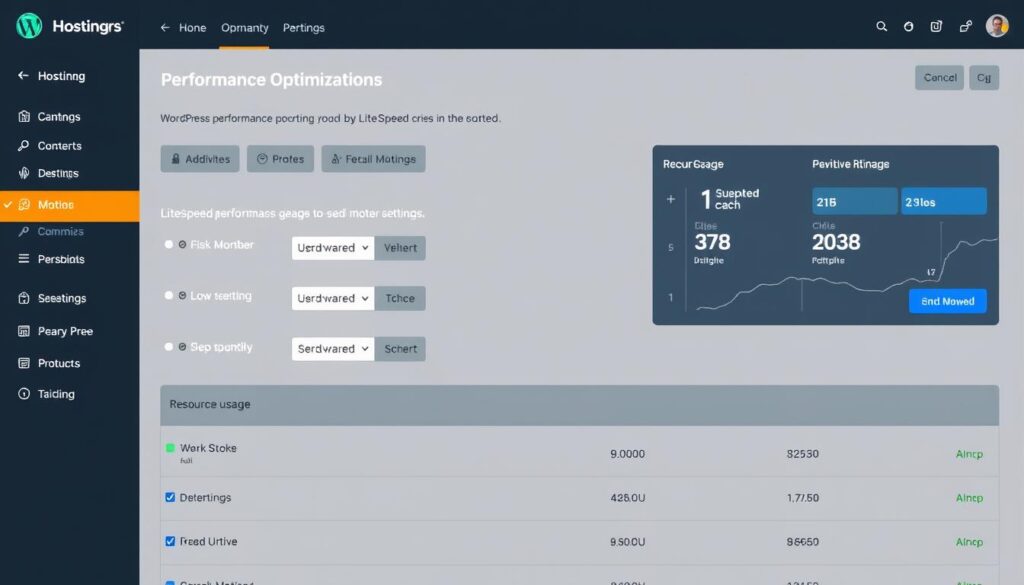Toggle the Detertings checkbox
Screen dimensions: 1024x585
[x=170, y=497]
